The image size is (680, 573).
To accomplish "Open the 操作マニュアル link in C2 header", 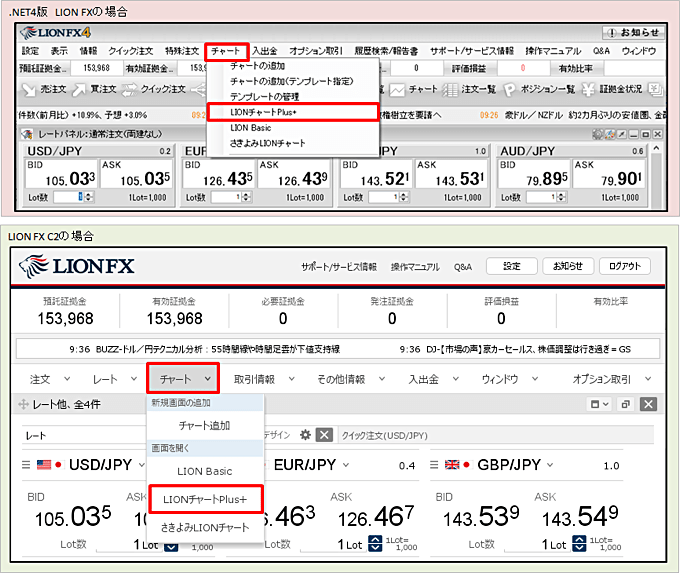I will pyautogui.click(x=415, y=267).
